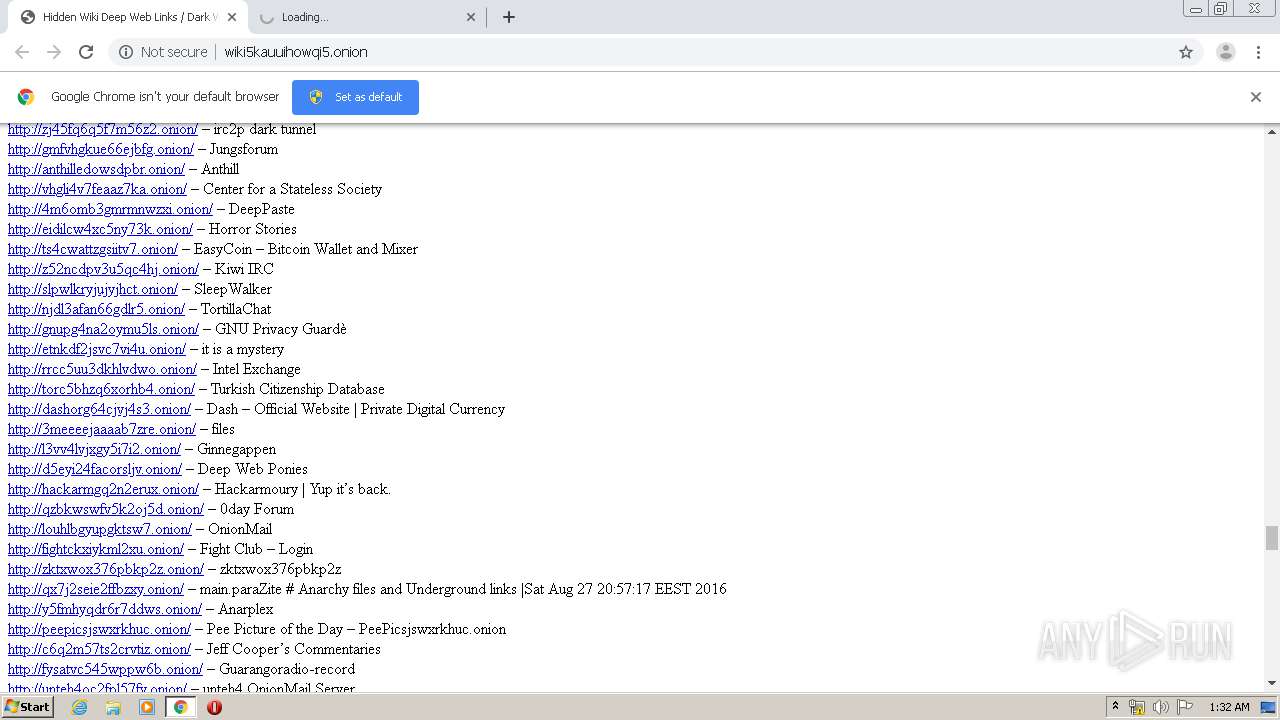Open the EasyCoin Bitcoin Wallet link
Viewport: 1280px width, 720px height.
[93, 249]
